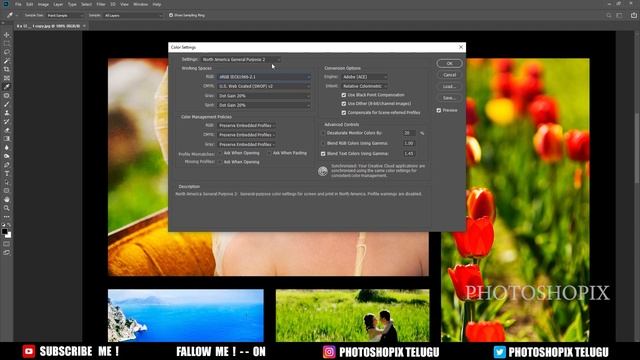Open the Window menu
The image size is (640, 360).
click(140, 4)
